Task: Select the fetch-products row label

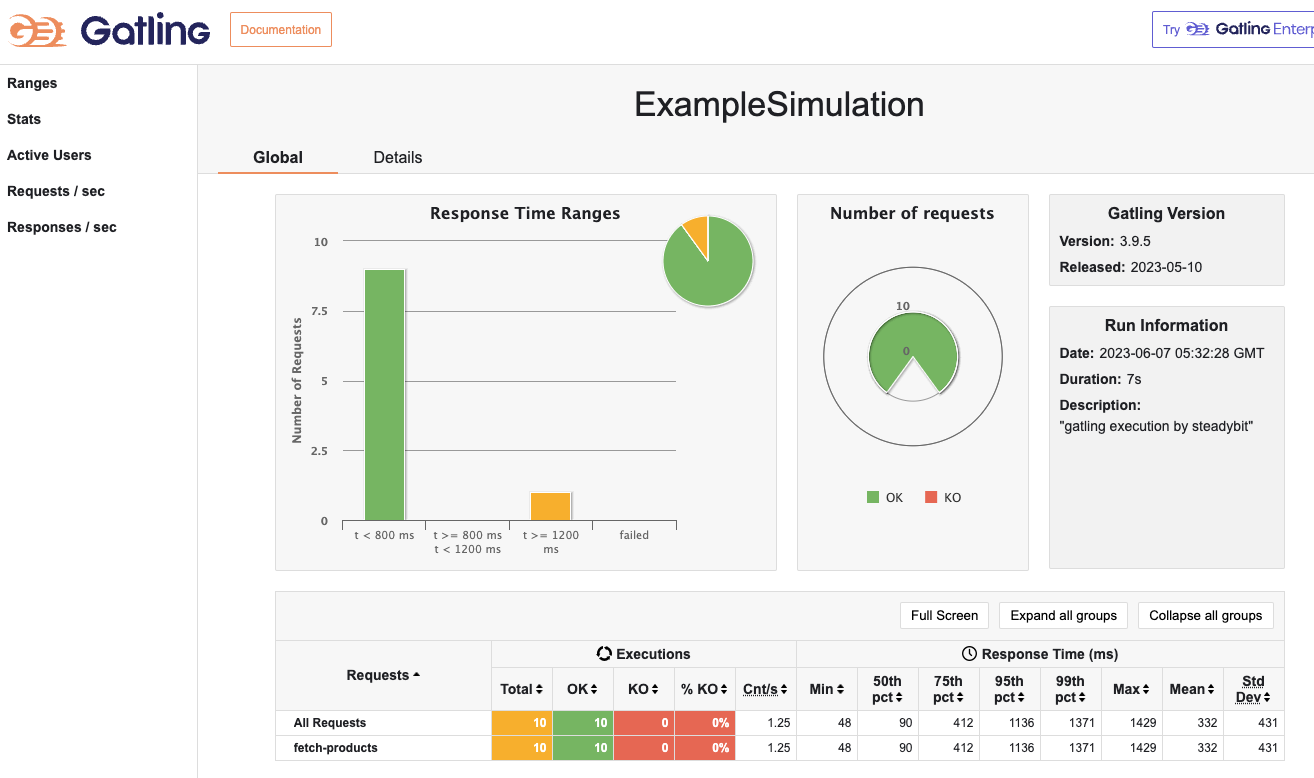Action: click(x=336, y=748)
